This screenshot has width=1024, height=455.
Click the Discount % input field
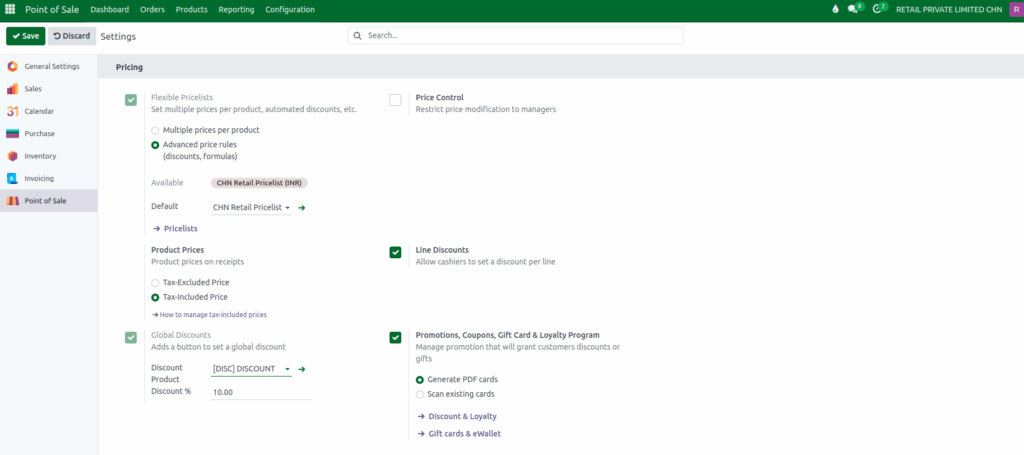click(x=260, y=392)
